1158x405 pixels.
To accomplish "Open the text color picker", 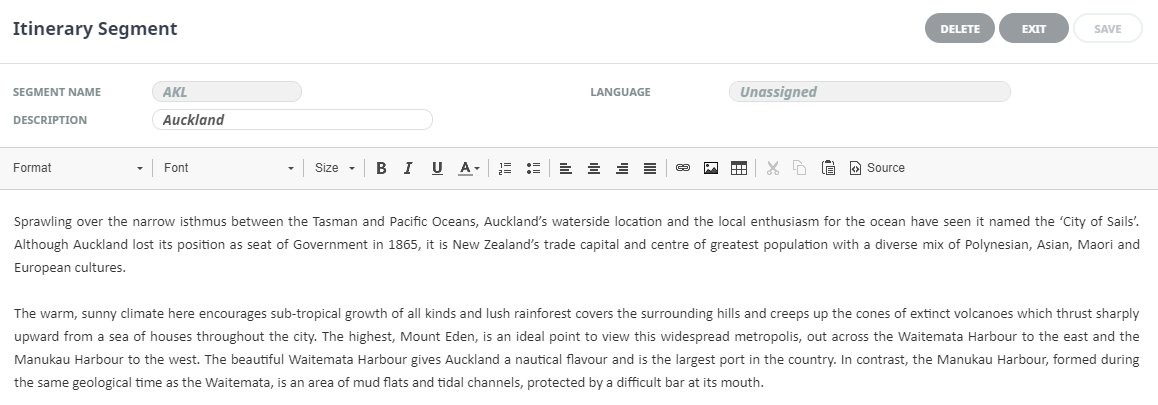I will (468, 169).
